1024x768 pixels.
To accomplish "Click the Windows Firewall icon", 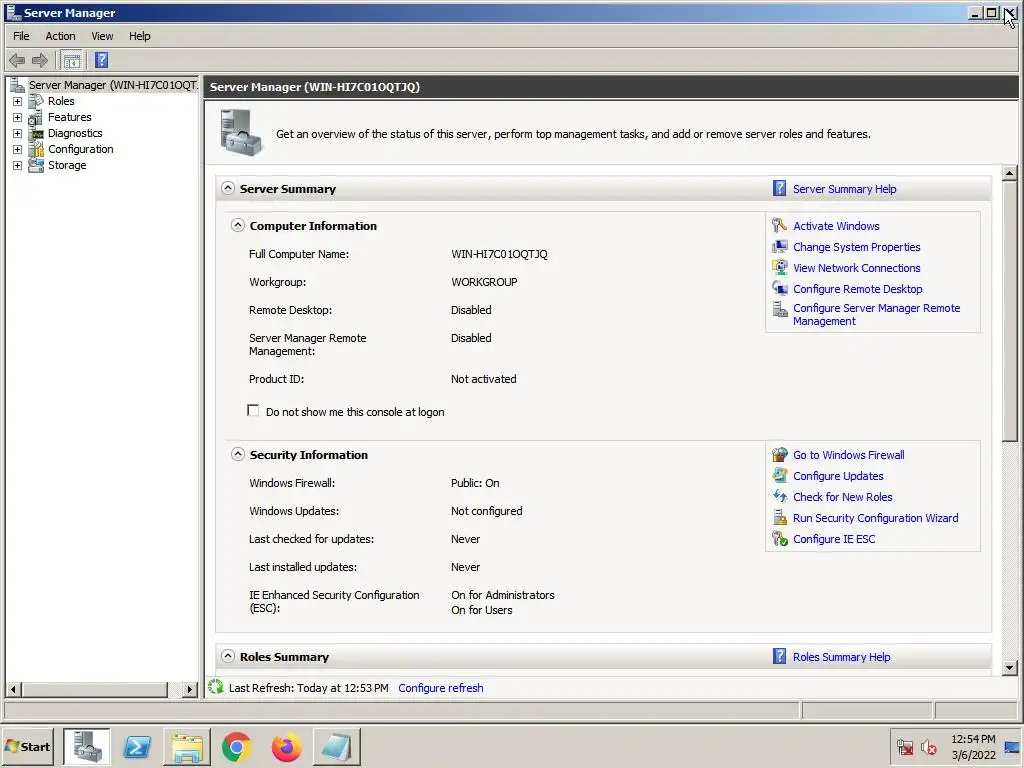I will [x=779, y=455].
